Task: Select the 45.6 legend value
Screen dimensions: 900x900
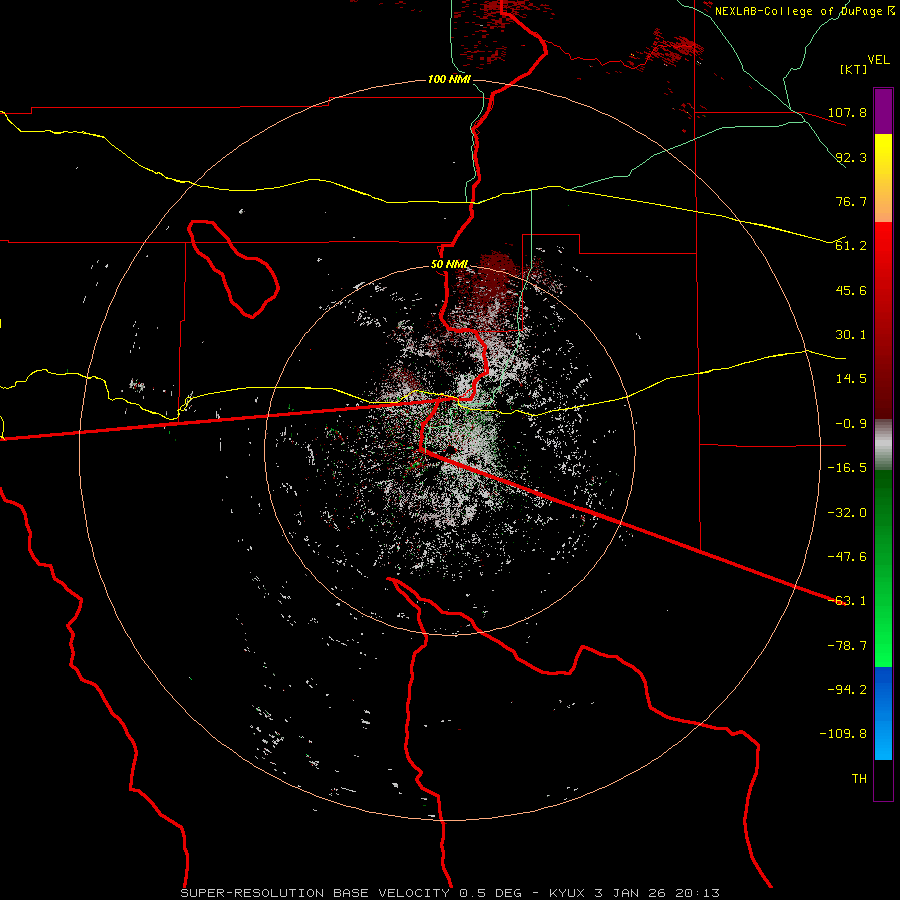Action: (x=851, y=290)
